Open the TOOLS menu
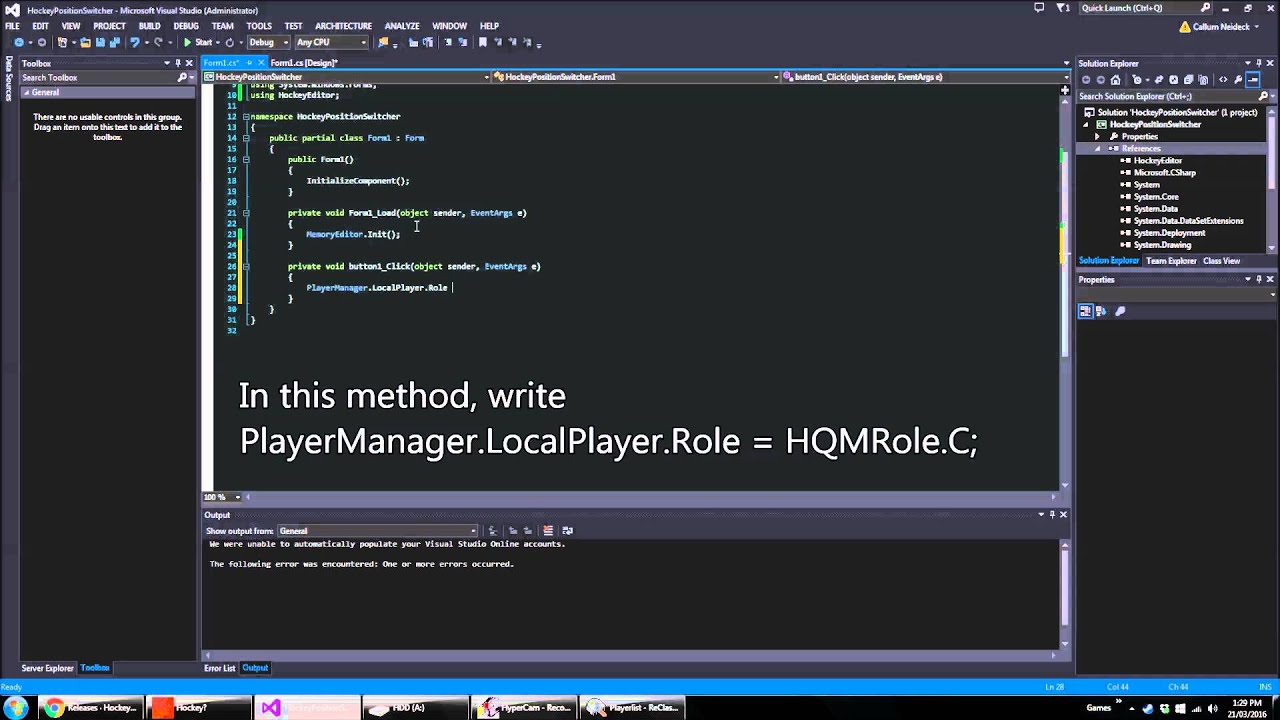 click(x=259, y=26)
